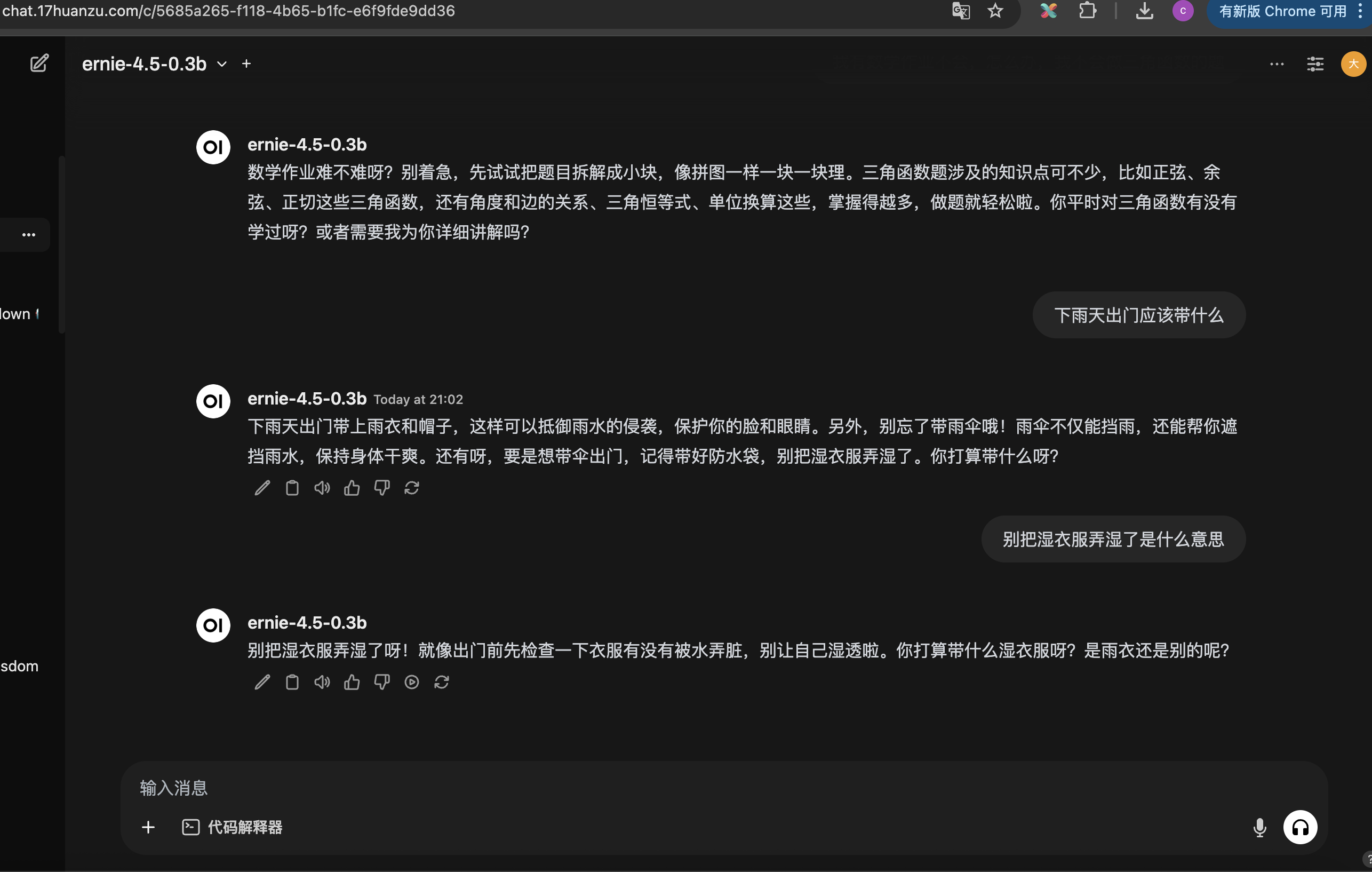The height and width of the screenshot is (872, 1372).
Task: Continue generation with the play icon
Action: 411,682
